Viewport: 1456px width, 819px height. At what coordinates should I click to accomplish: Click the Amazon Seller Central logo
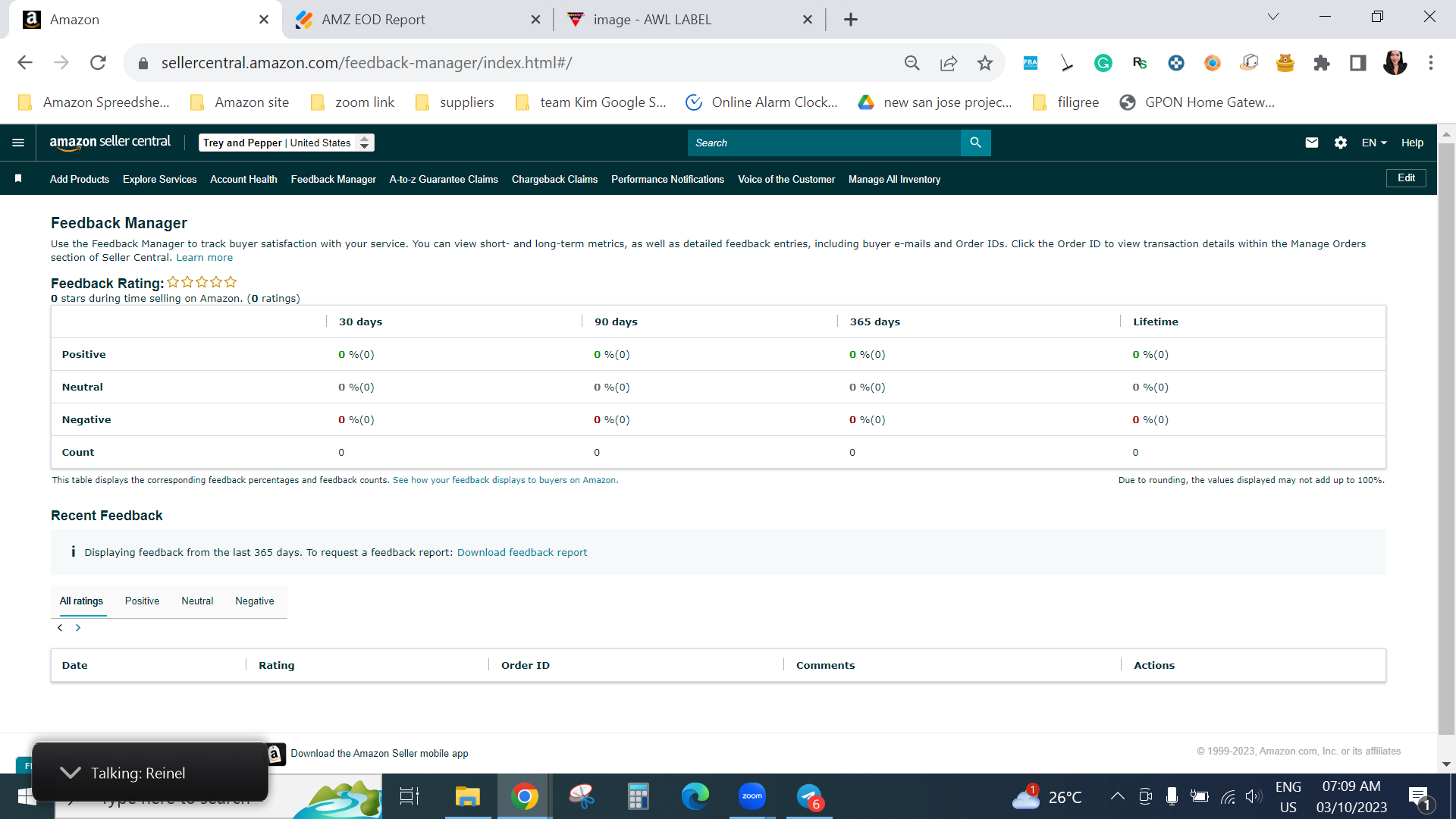110,143
